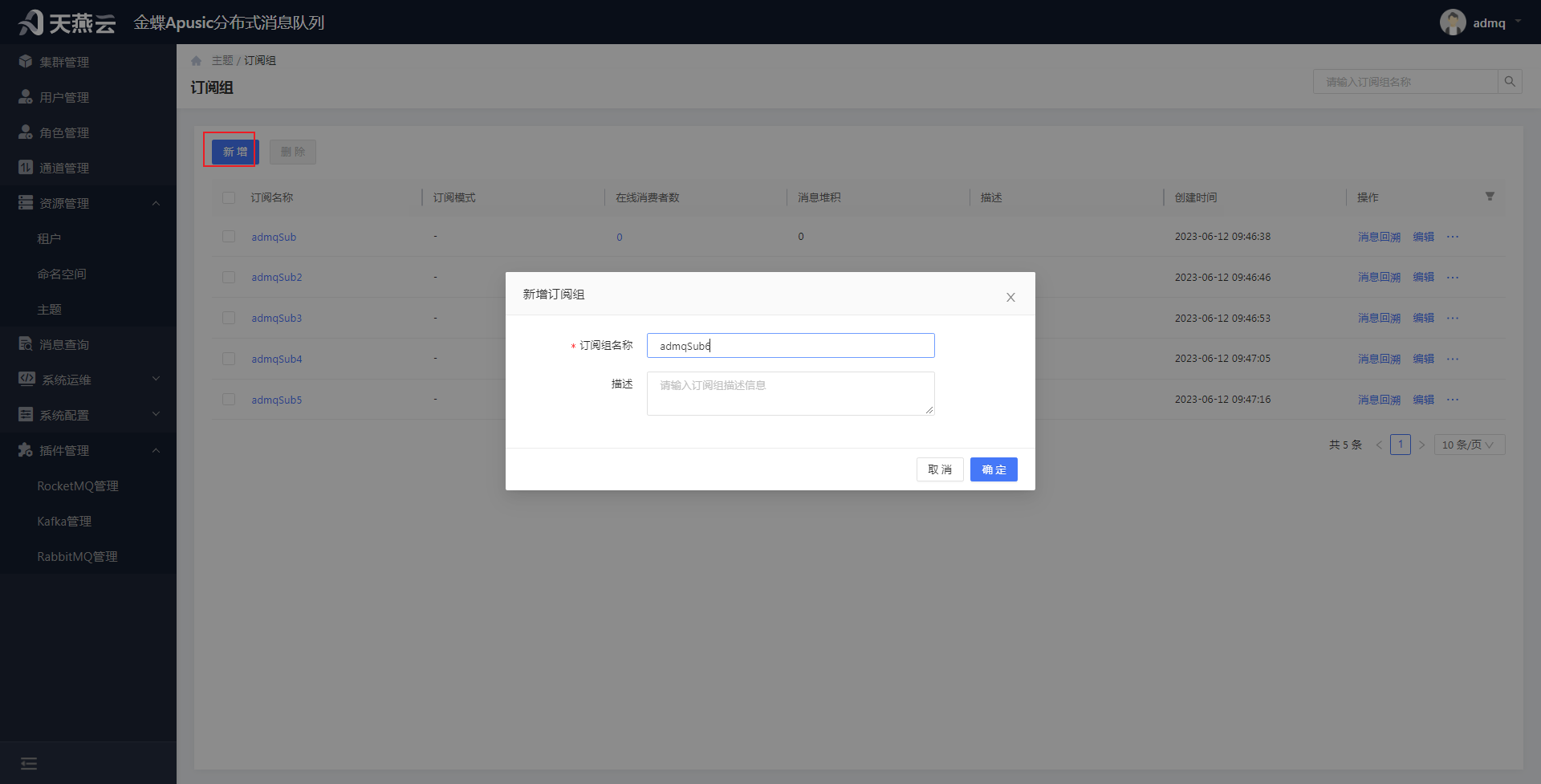This screenshot has width=1541, height=784.
Task: Click the 通道管理 icon
Action: point(26,167)
